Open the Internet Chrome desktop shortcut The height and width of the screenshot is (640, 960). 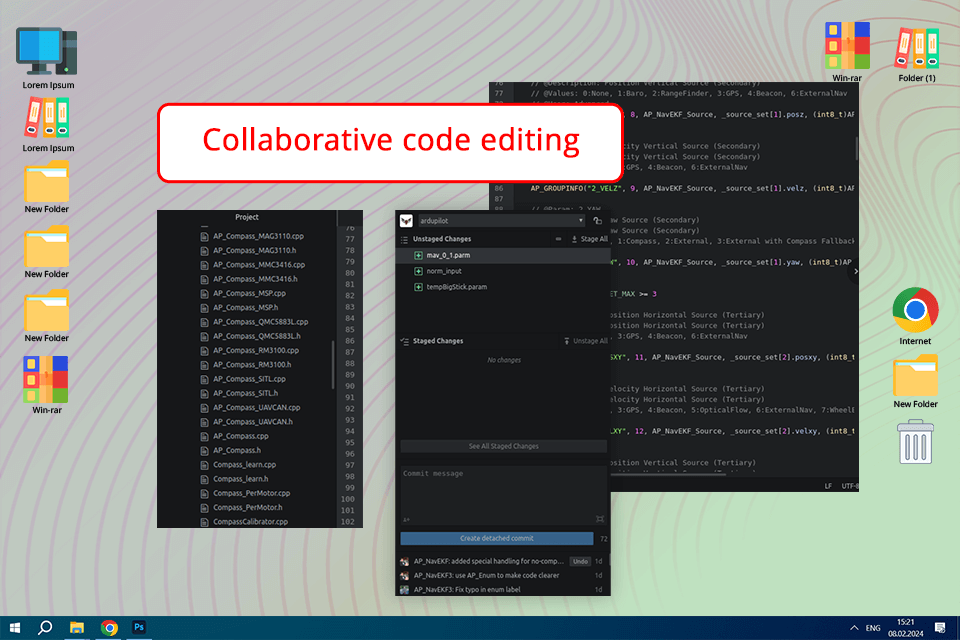pyautogui.click(x=915, y=316)
